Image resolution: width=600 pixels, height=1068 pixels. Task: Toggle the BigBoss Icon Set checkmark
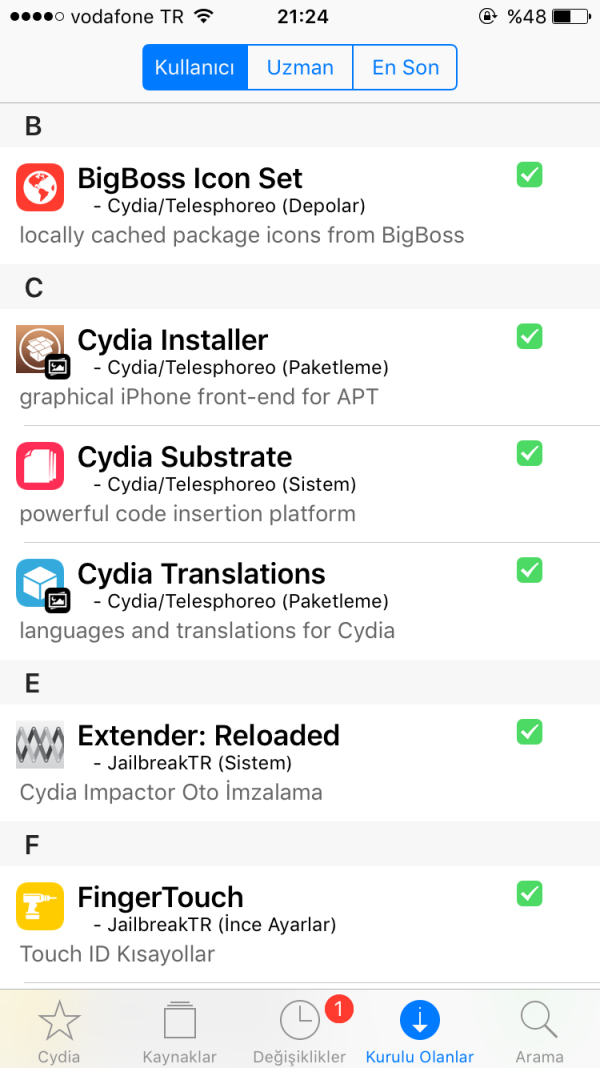[529, 176]
